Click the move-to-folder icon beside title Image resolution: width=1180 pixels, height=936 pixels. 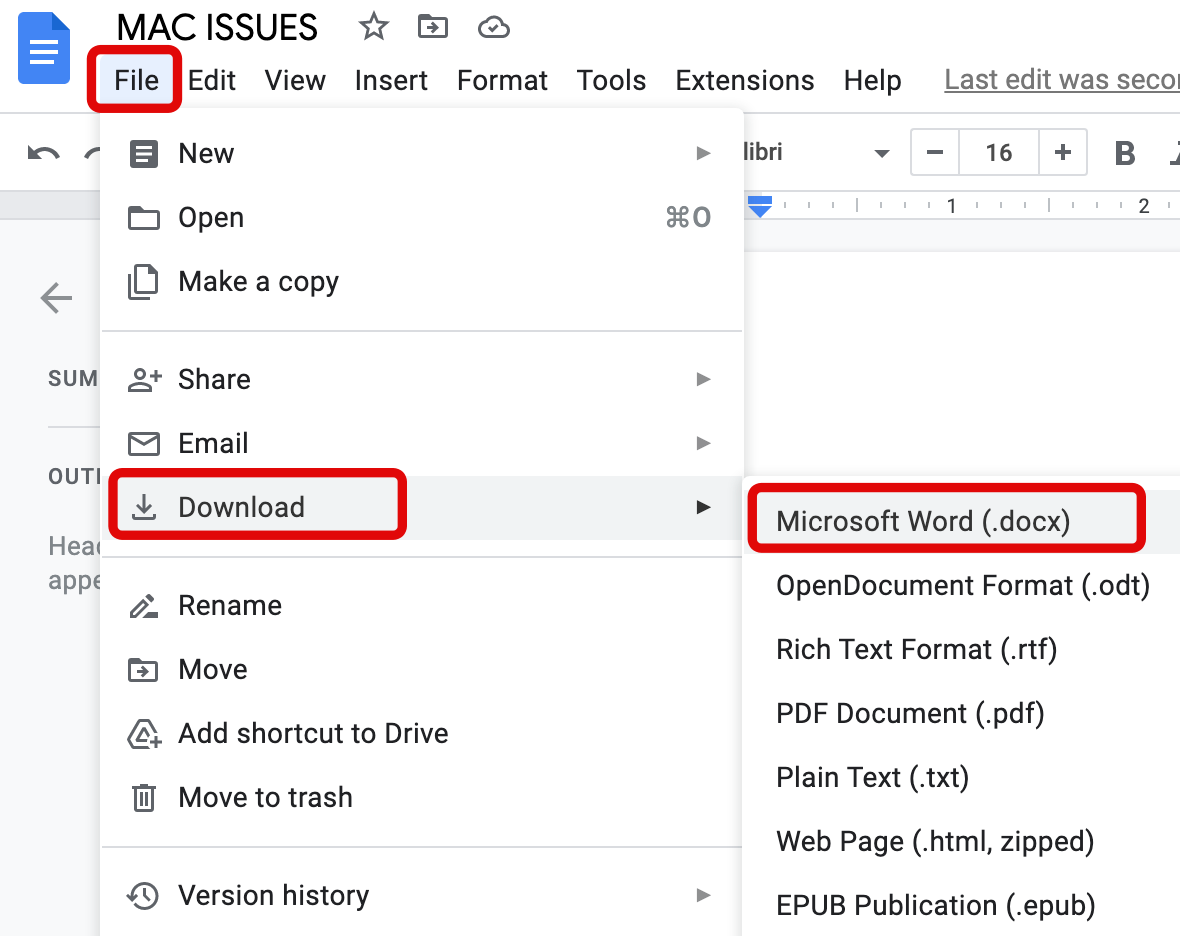432,27
